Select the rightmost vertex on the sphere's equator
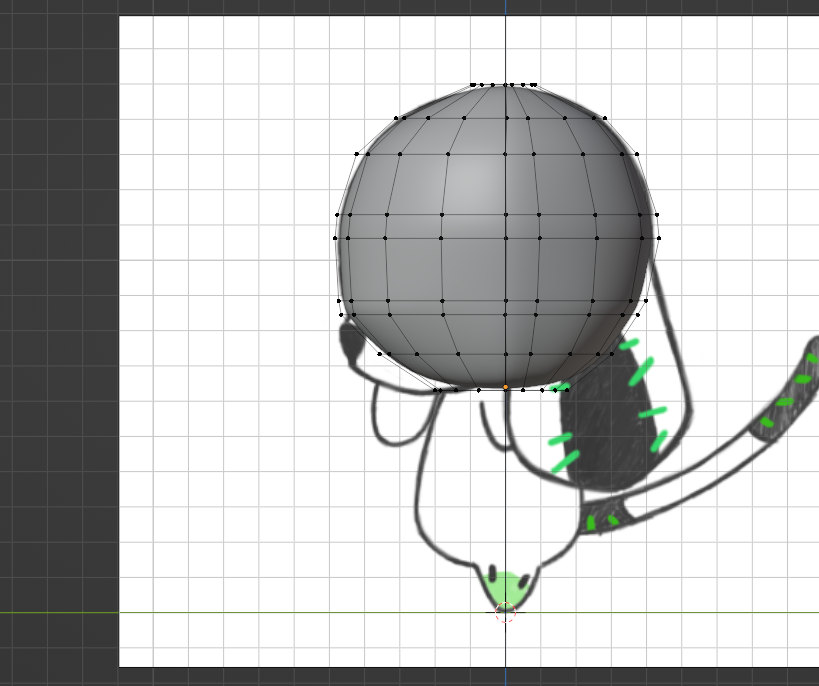 659,238
